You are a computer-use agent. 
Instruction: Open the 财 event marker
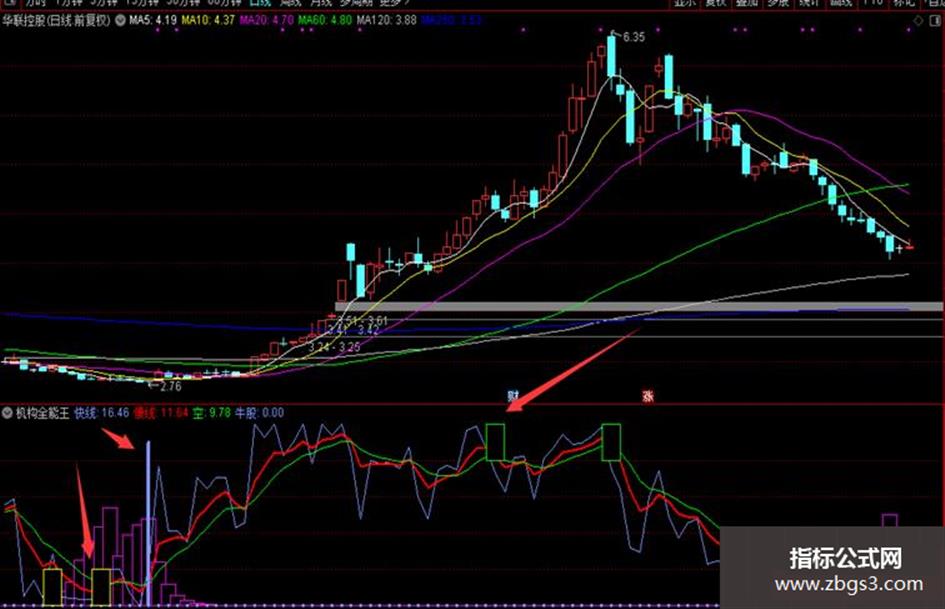click(x=513, y=396)
